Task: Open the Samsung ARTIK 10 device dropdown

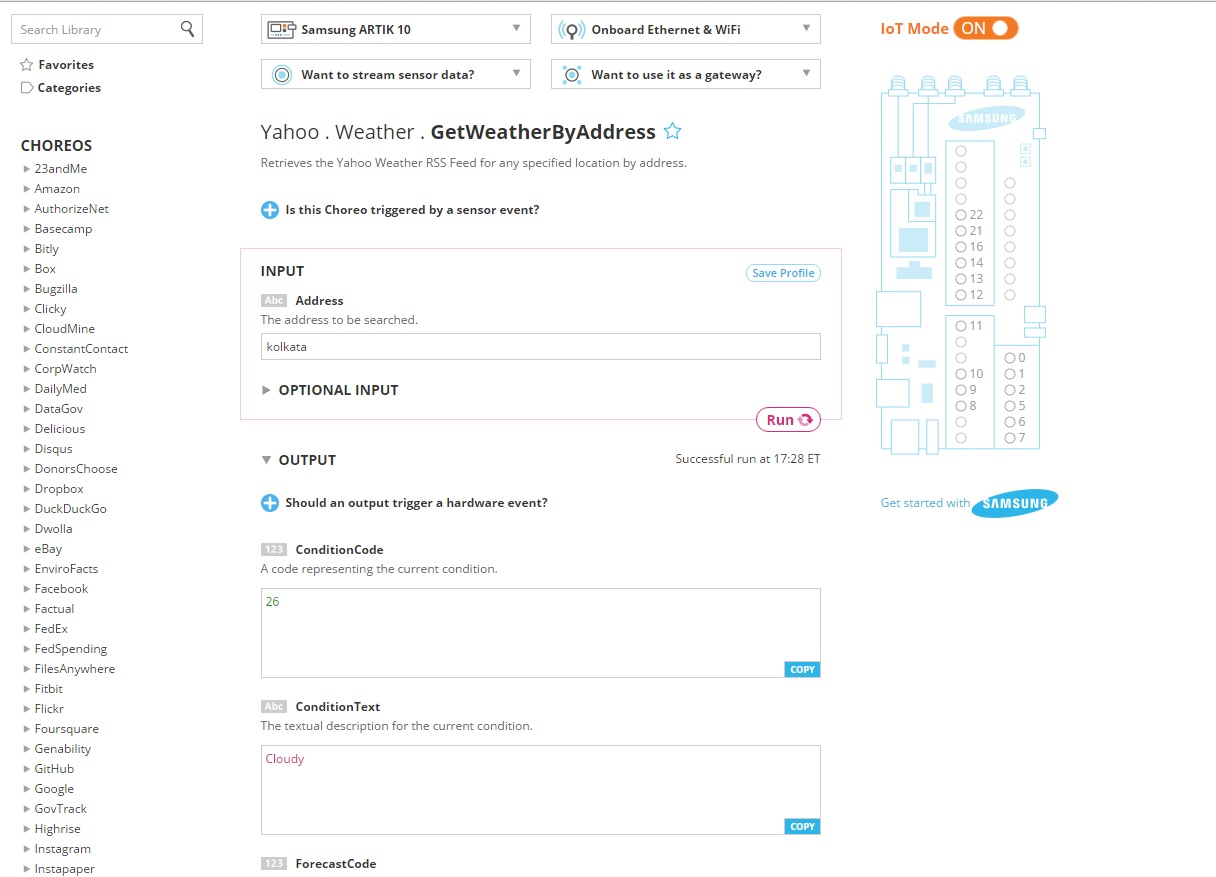Action: coord(395,29)
